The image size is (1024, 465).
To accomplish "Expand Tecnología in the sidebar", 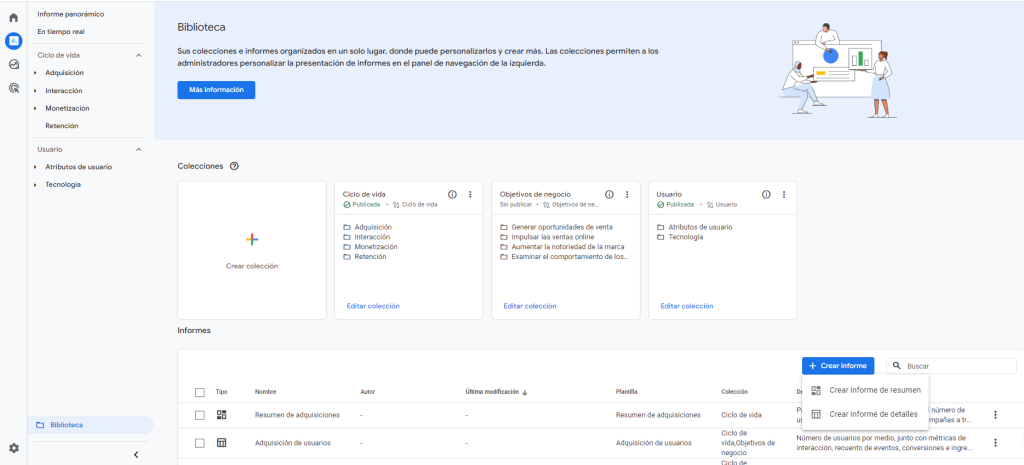I will point(35,184).
